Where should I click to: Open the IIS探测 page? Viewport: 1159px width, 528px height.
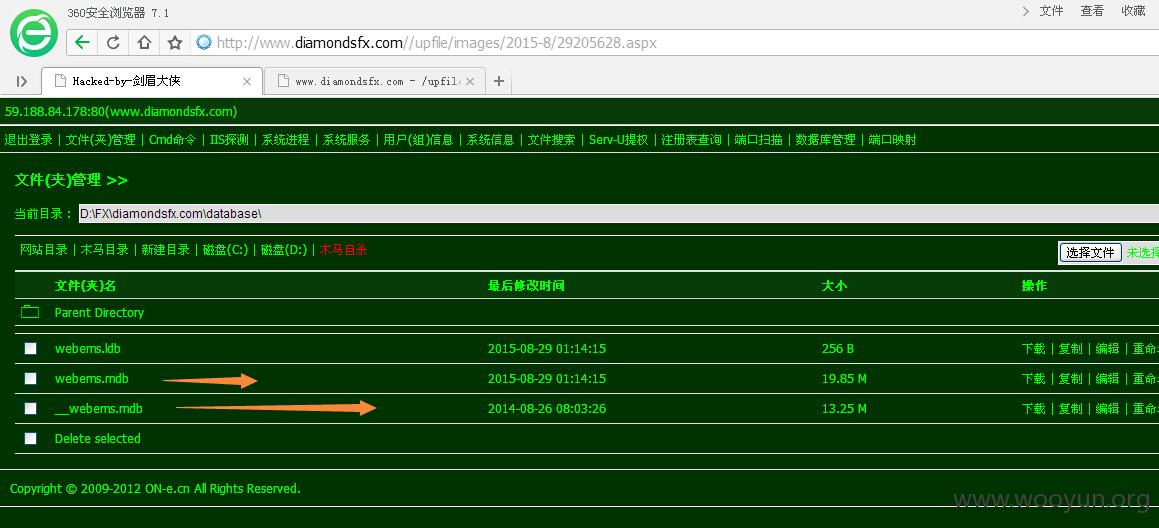tap(229, 140)
